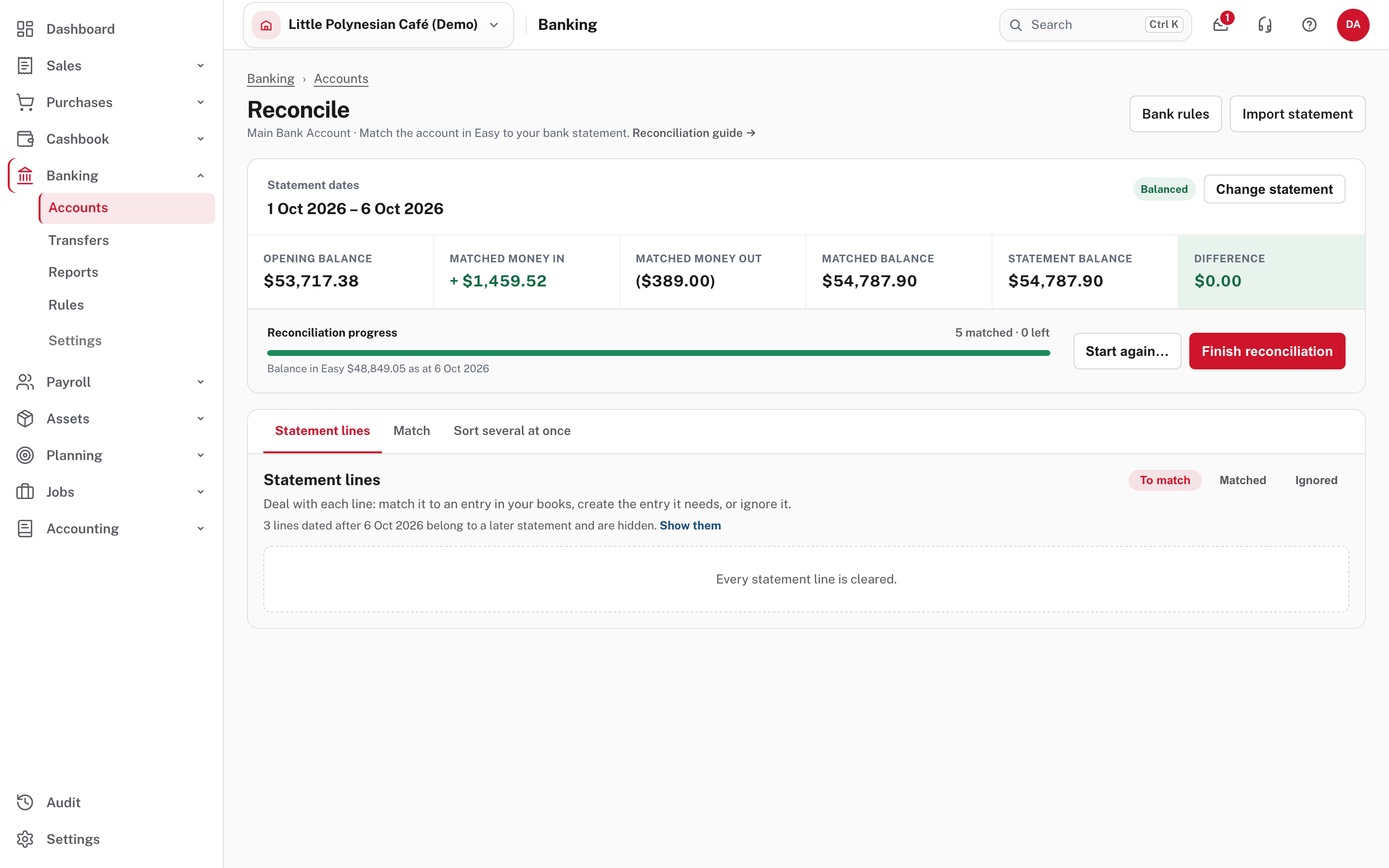Open the Bank rules button
Image resolution: width=1389 pixels, height=868 pixels.
tap(1175, 114)
